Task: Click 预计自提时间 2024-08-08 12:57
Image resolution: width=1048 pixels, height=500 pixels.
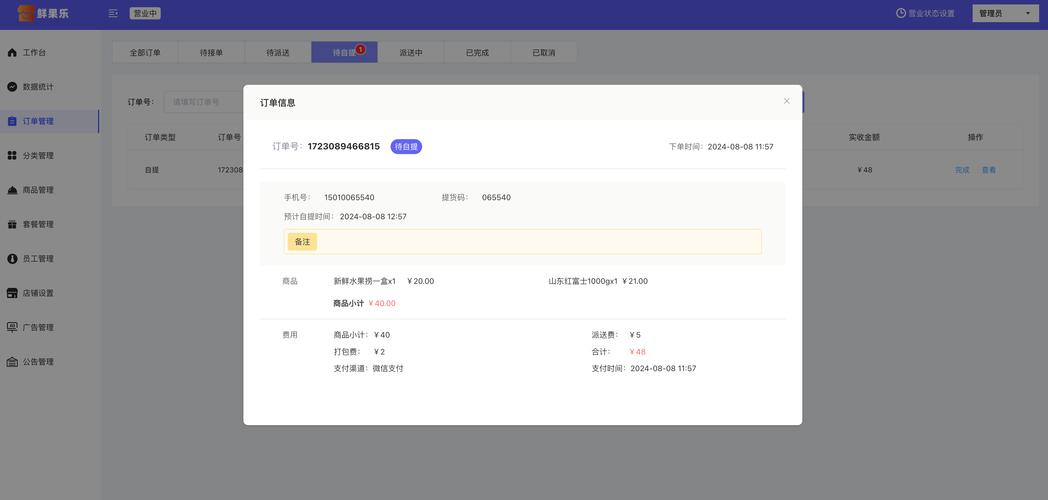Action: [x=345, y=217]
